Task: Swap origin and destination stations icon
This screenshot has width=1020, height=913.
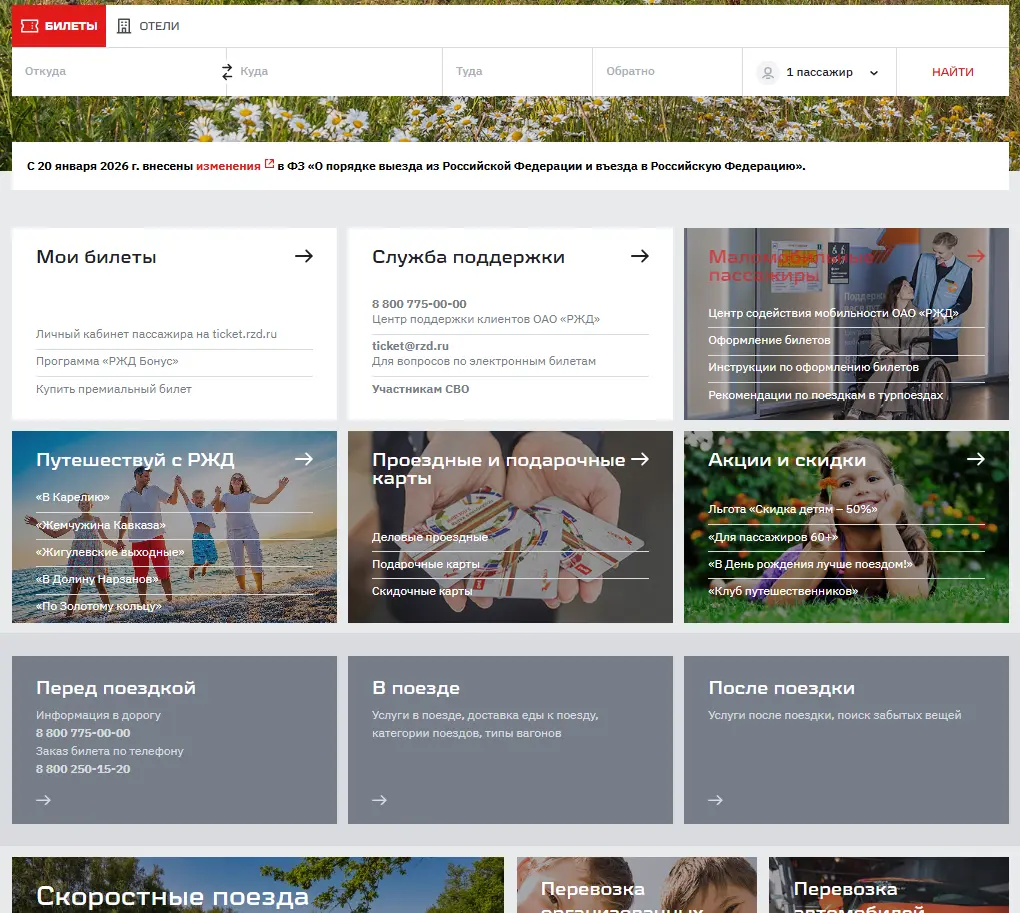Action: point(226,72)
